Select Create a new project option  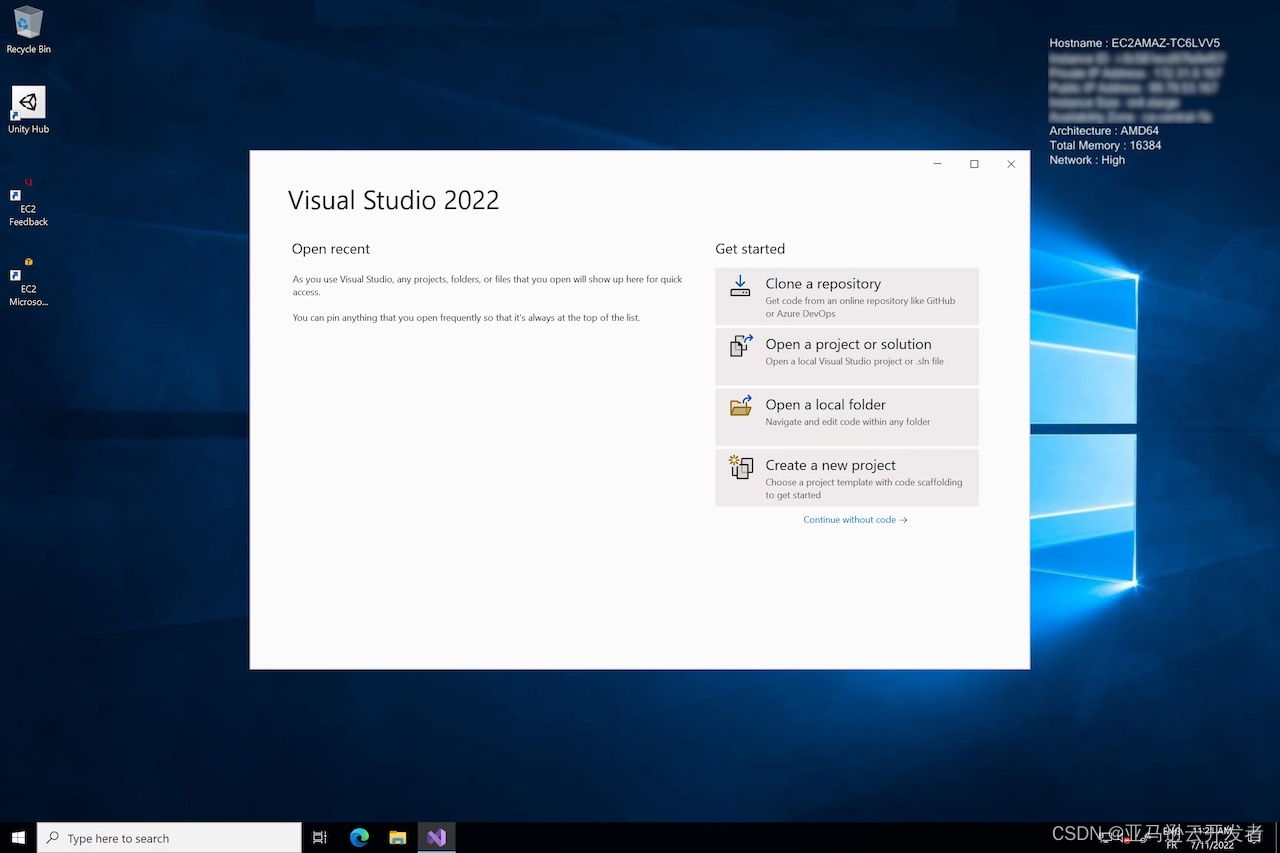coord(846,477)
